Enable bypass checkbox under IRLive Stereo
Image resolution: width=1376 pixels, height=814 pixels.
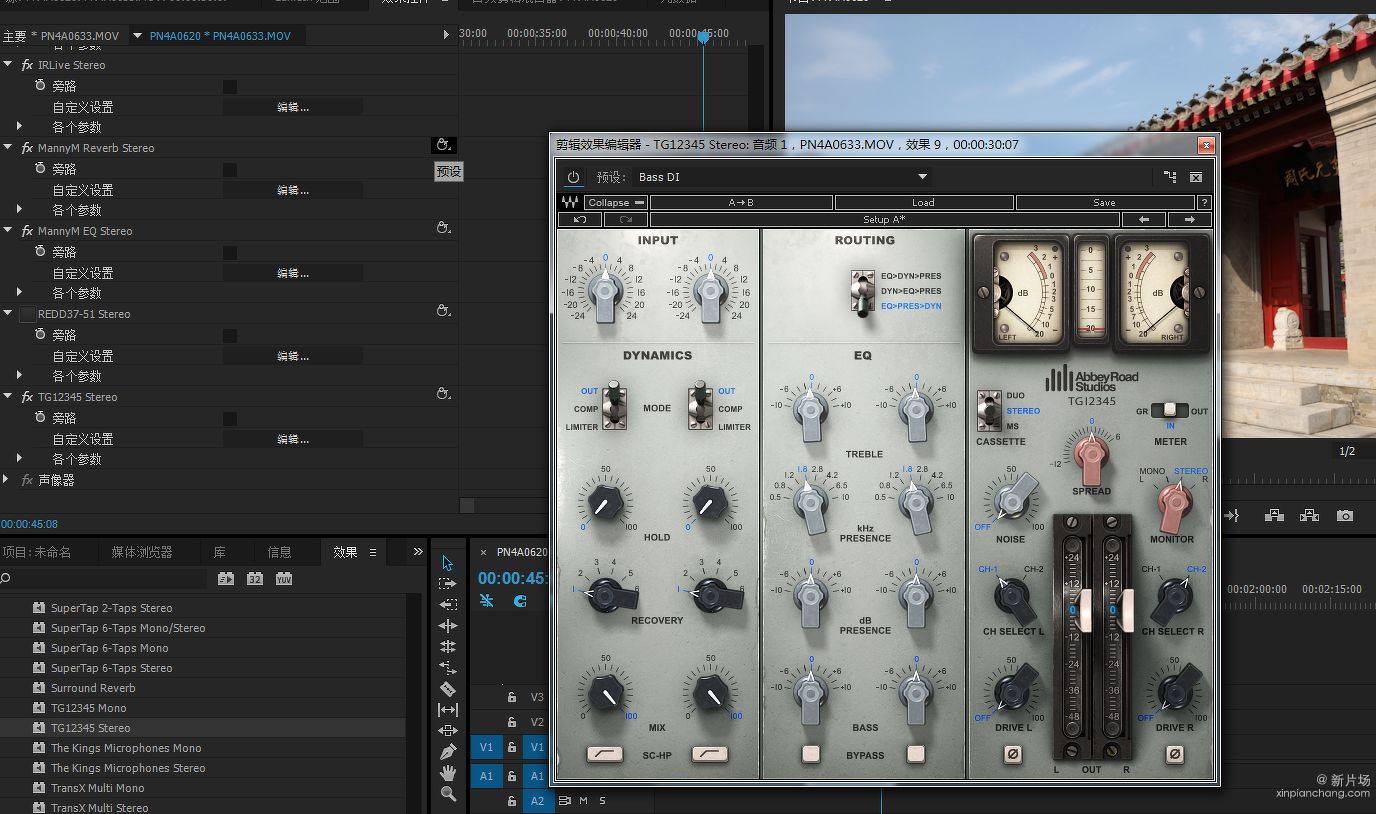pos(230,87)
